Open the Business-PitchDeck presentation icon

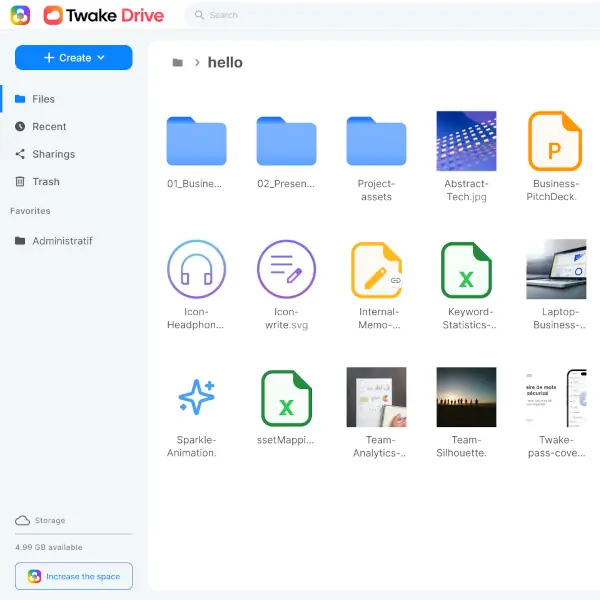tap(555, 141)
